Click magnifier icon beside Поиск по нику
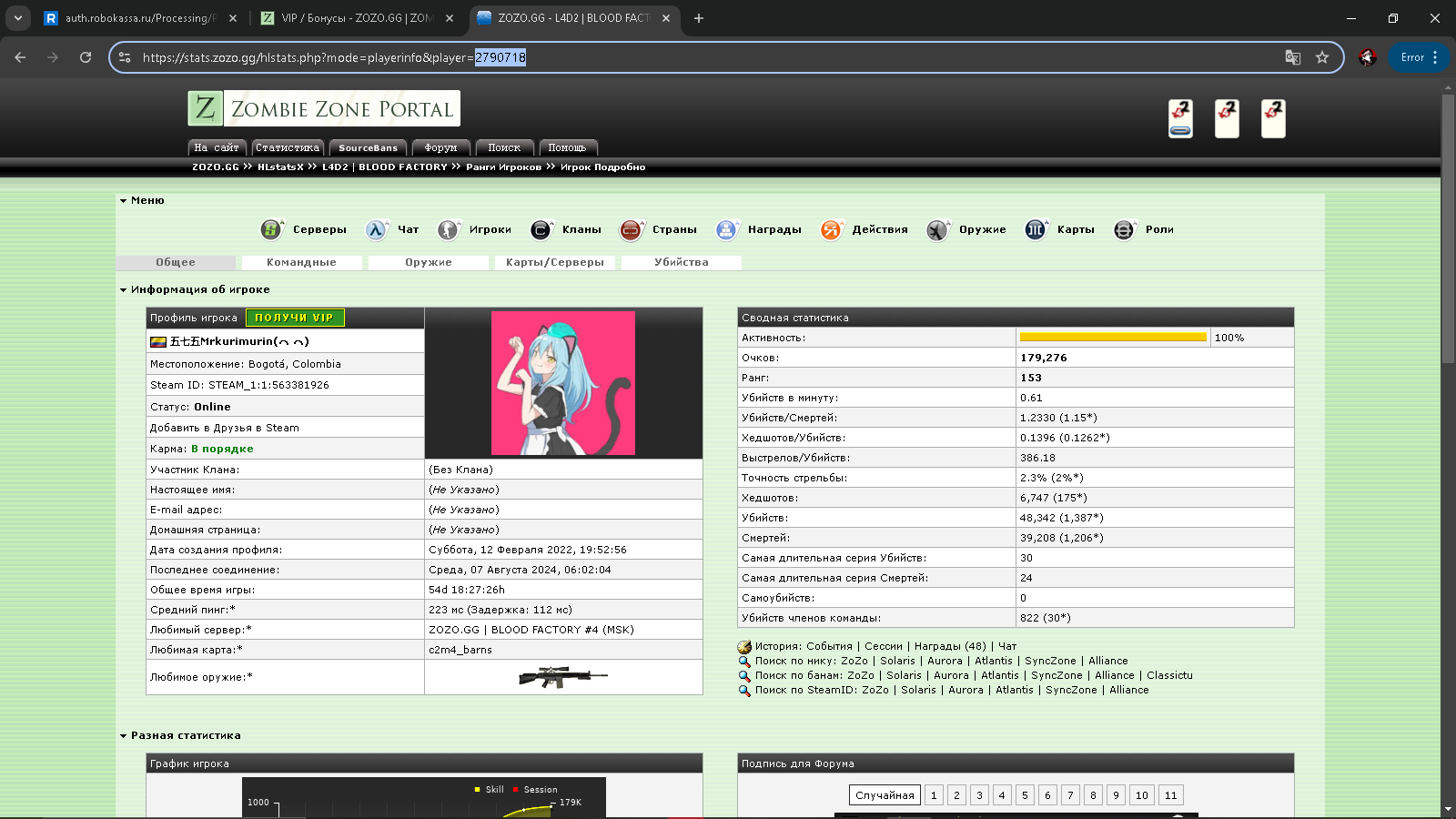1456x819 pixels. [744, 662]
